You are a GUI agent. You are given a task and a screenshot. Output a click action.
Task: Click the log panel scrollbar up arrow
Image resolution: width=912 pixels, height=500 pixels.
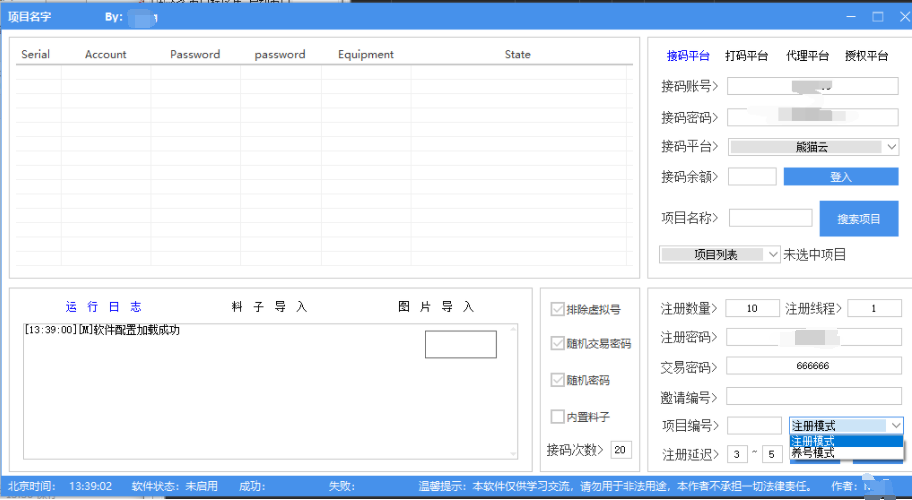coord(513,329)
